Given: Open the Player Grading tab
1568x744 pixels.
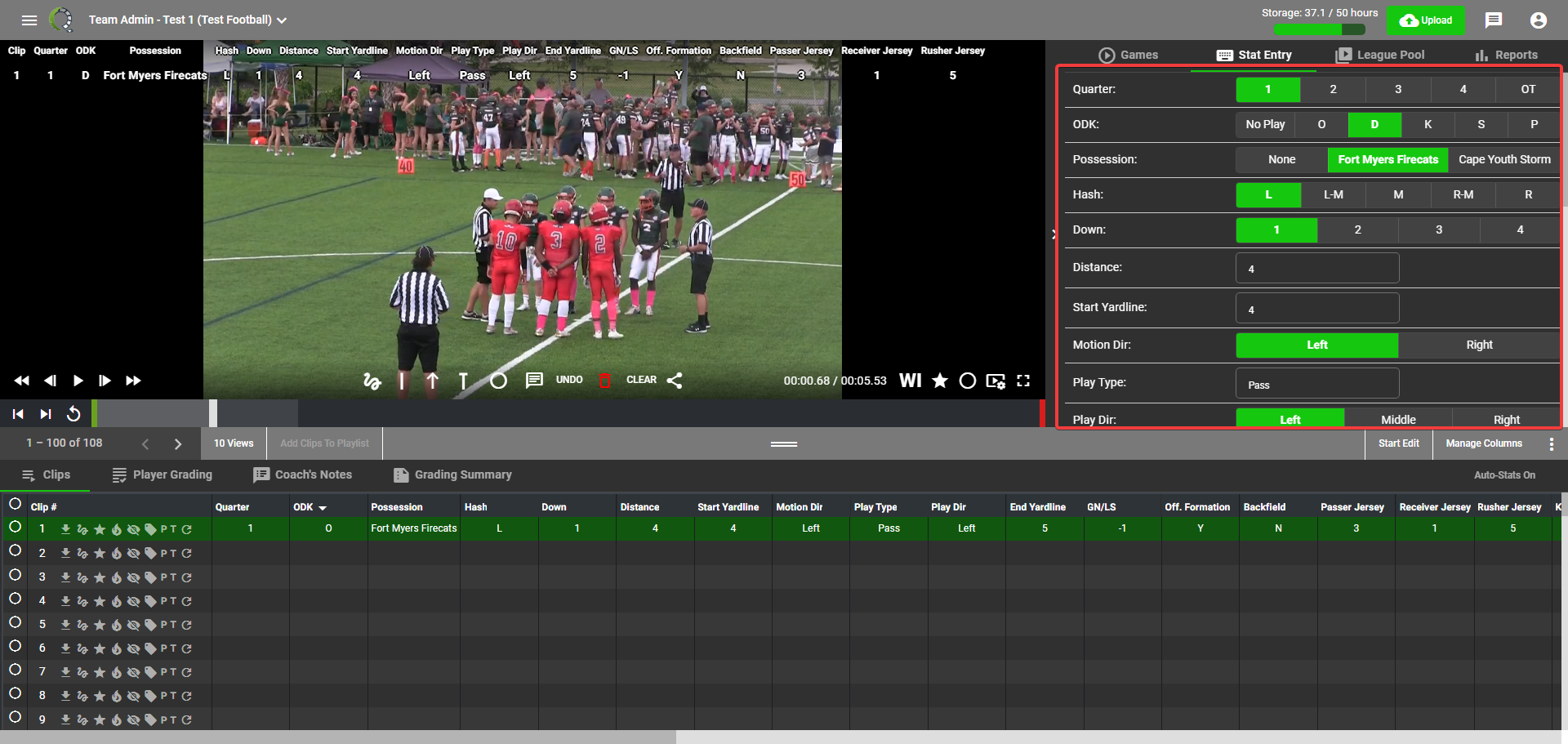Looking at the screenshot, I should pyautogui.click(x=163, y=474).
